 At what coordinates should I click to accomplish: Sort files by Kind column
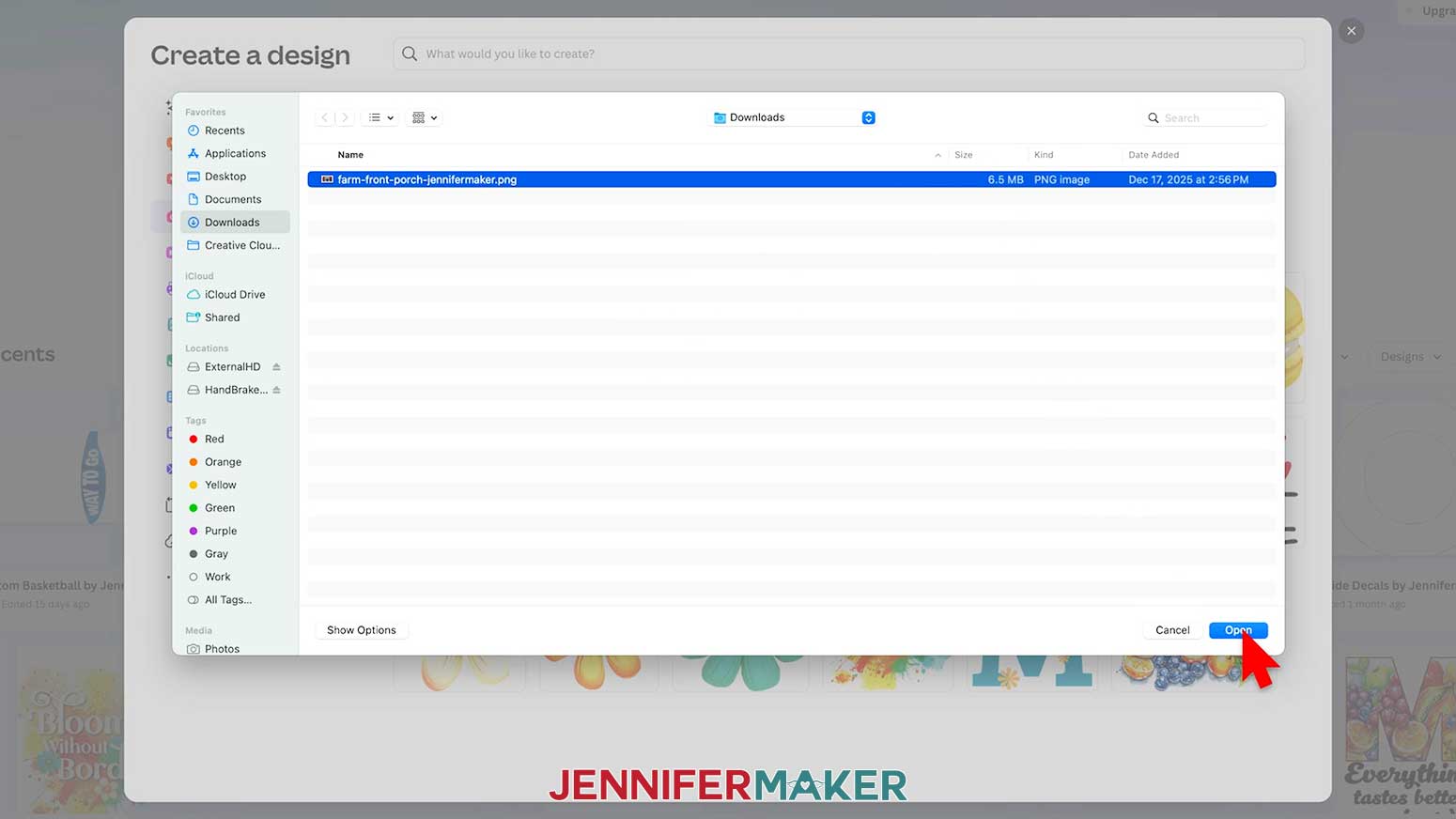(1044, 155)
